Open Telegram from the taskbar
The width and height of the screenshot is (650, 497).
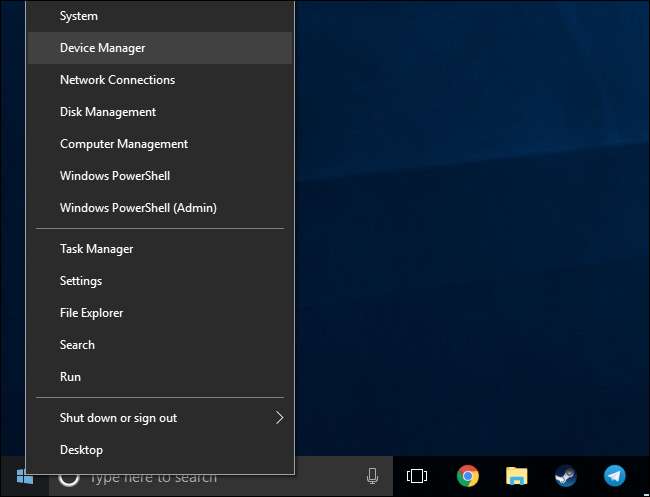614,477
